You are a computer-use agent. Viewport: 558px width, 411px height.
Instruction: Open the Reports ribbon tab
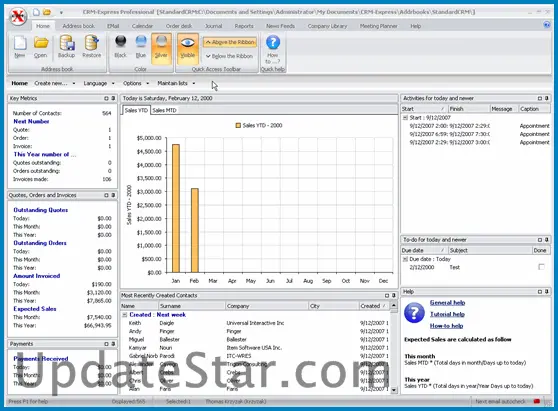(x=244, y=26)
